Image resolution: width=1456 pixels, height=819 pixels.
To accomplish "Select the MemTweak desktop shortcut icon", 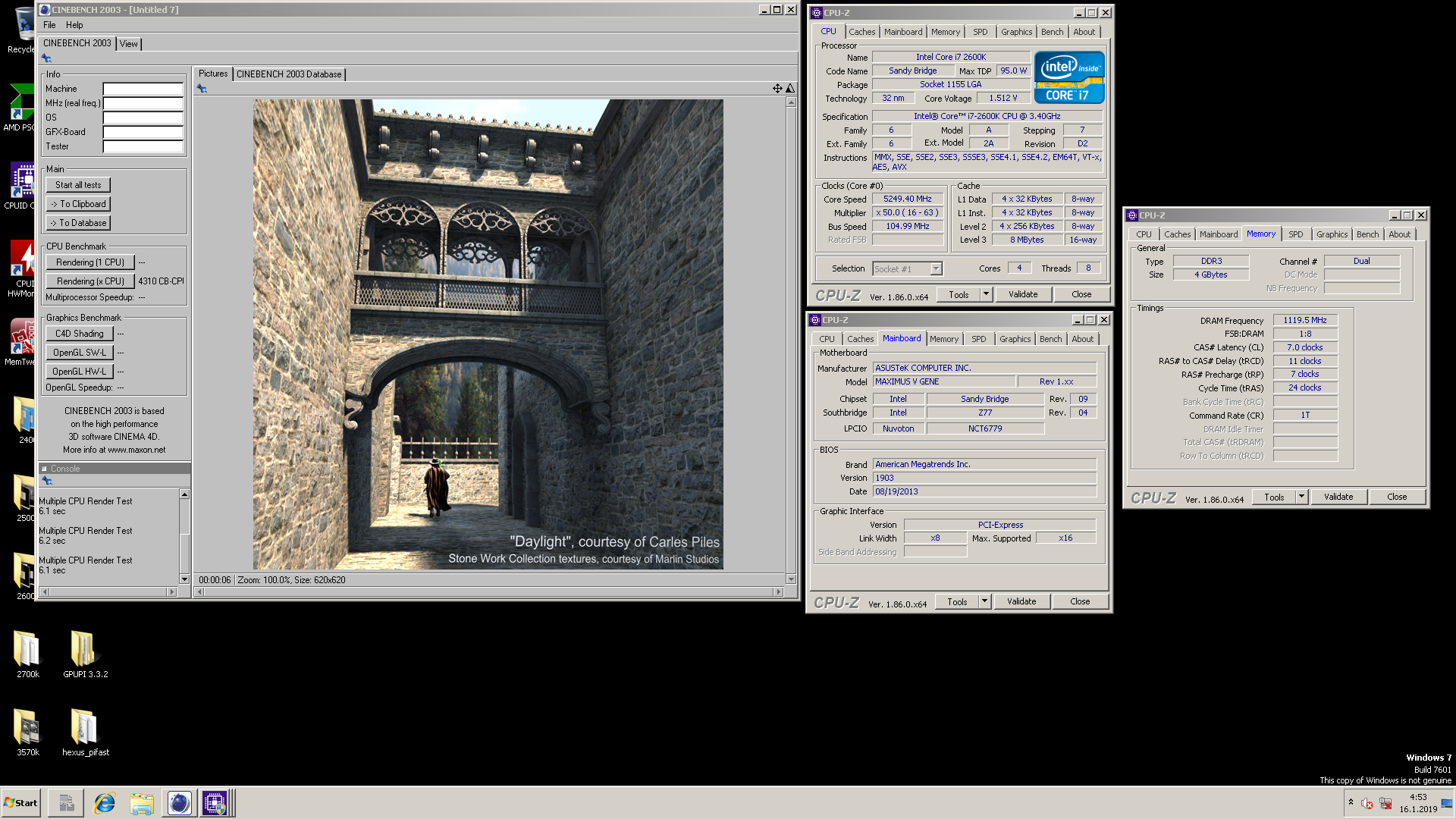I will point(21,341).
